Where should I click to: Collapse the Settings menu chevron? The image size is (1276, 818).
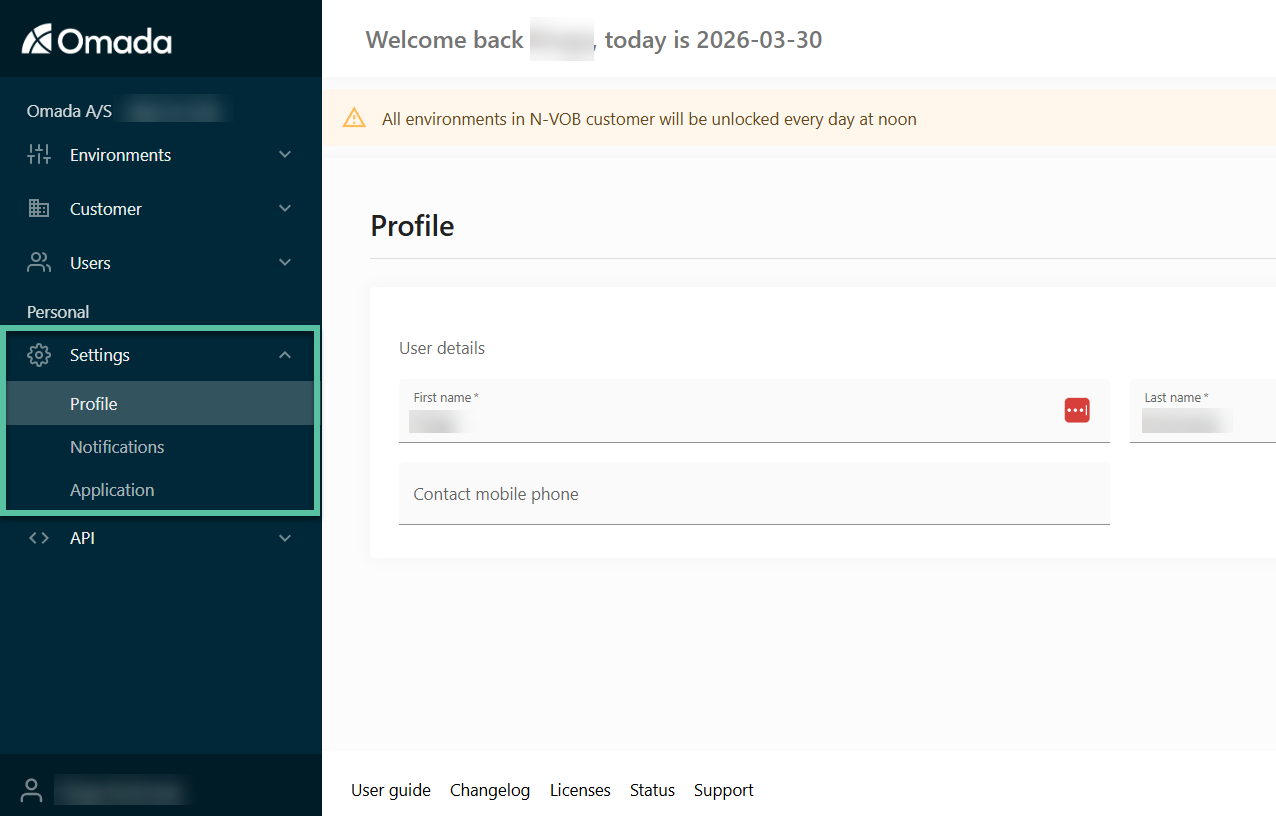click(x=285, y=355)
